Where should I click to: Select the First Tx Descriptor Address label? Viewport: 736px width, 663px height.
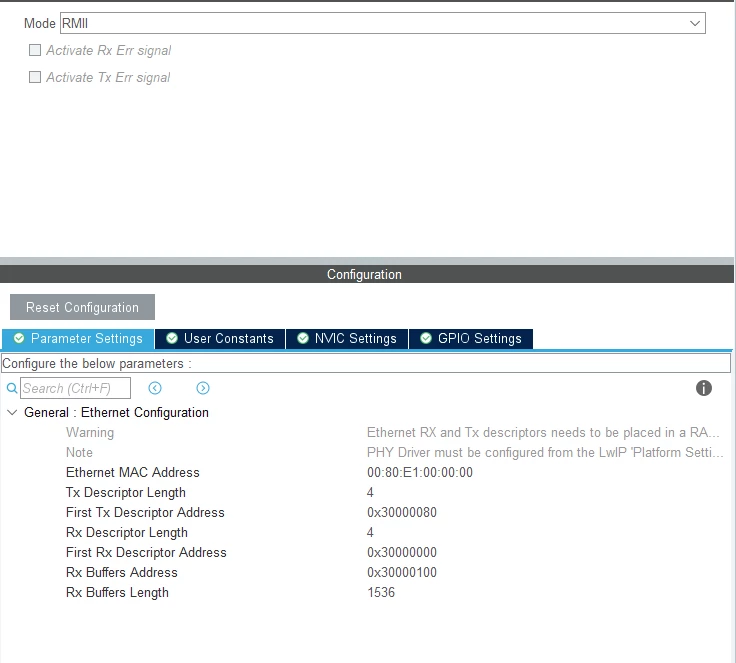pyautogui.click(x=145, y=512)
